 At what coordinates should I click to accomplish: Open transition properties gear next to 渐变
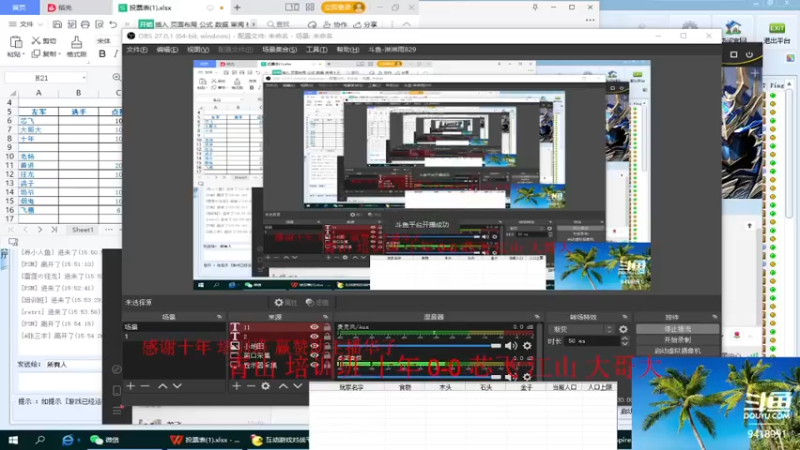(623, 329)
